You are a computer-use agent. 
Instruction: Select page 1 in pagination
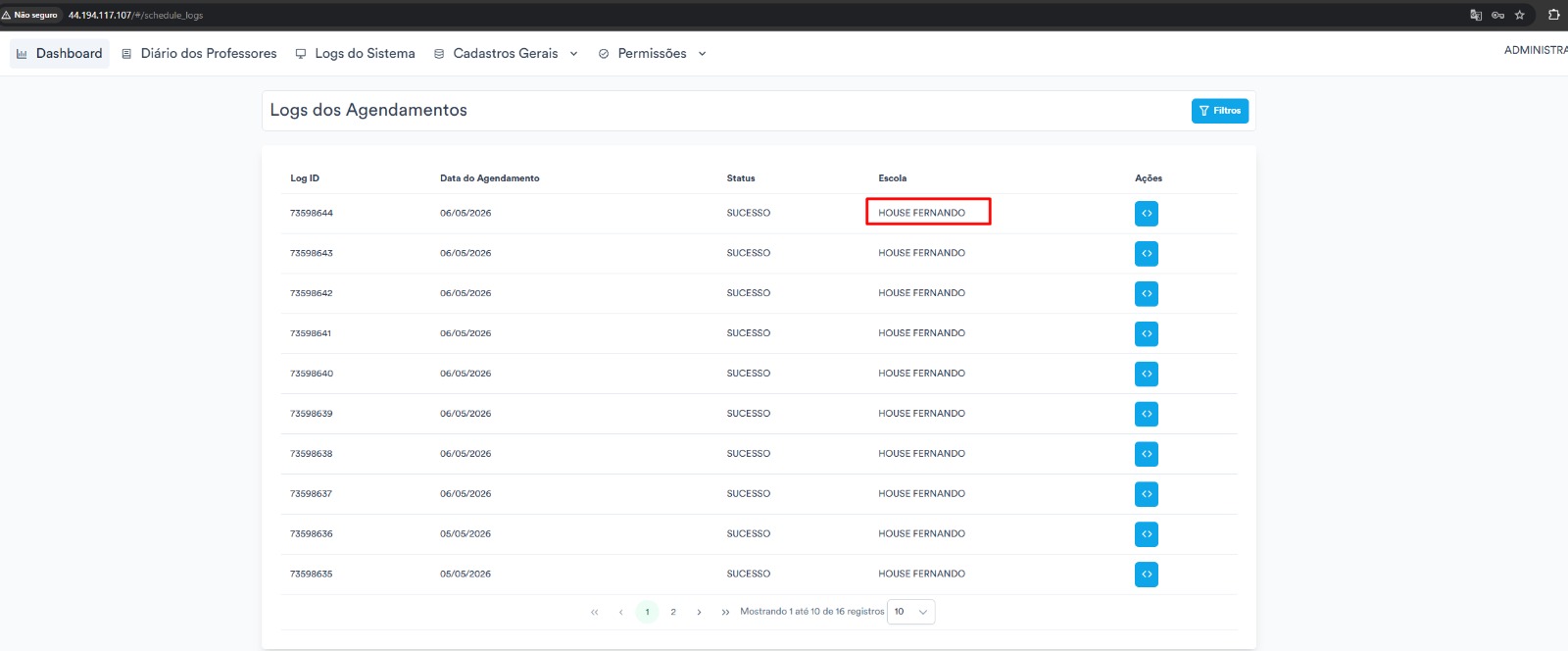(x=647, y=612)
